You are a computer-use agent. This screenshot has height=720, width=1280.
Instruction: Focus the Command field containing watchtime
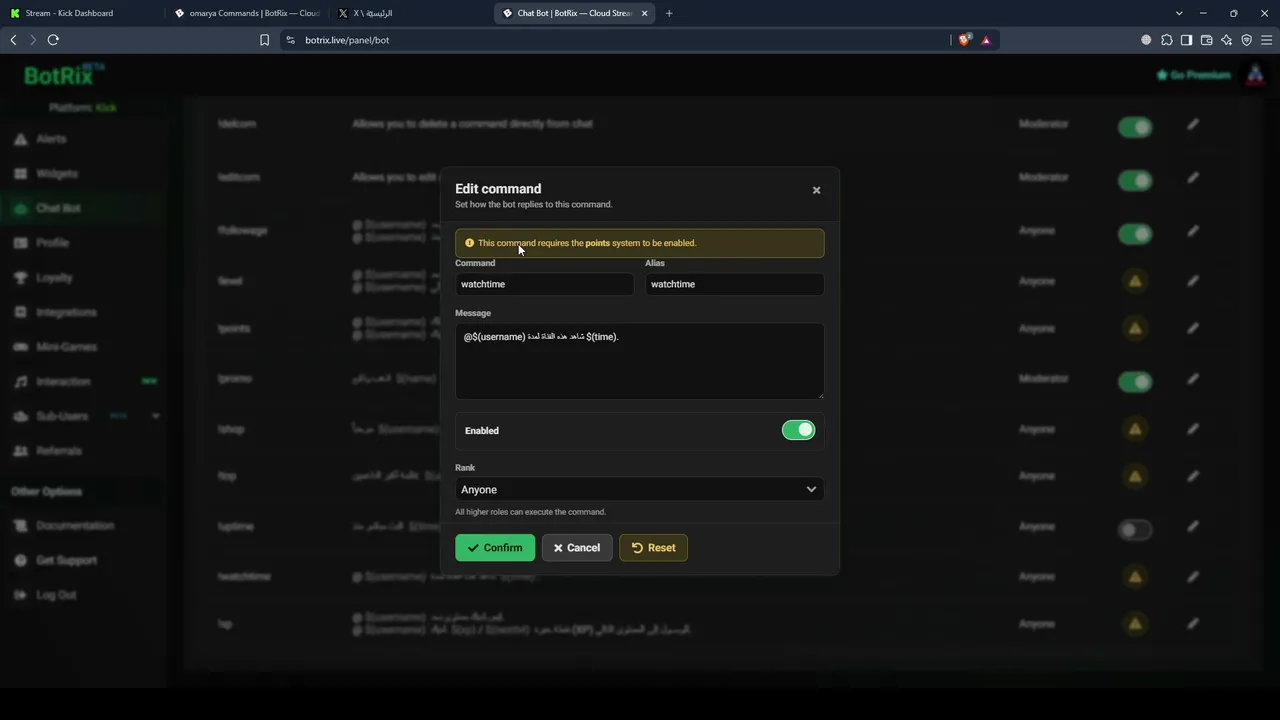tap(544, 284)
